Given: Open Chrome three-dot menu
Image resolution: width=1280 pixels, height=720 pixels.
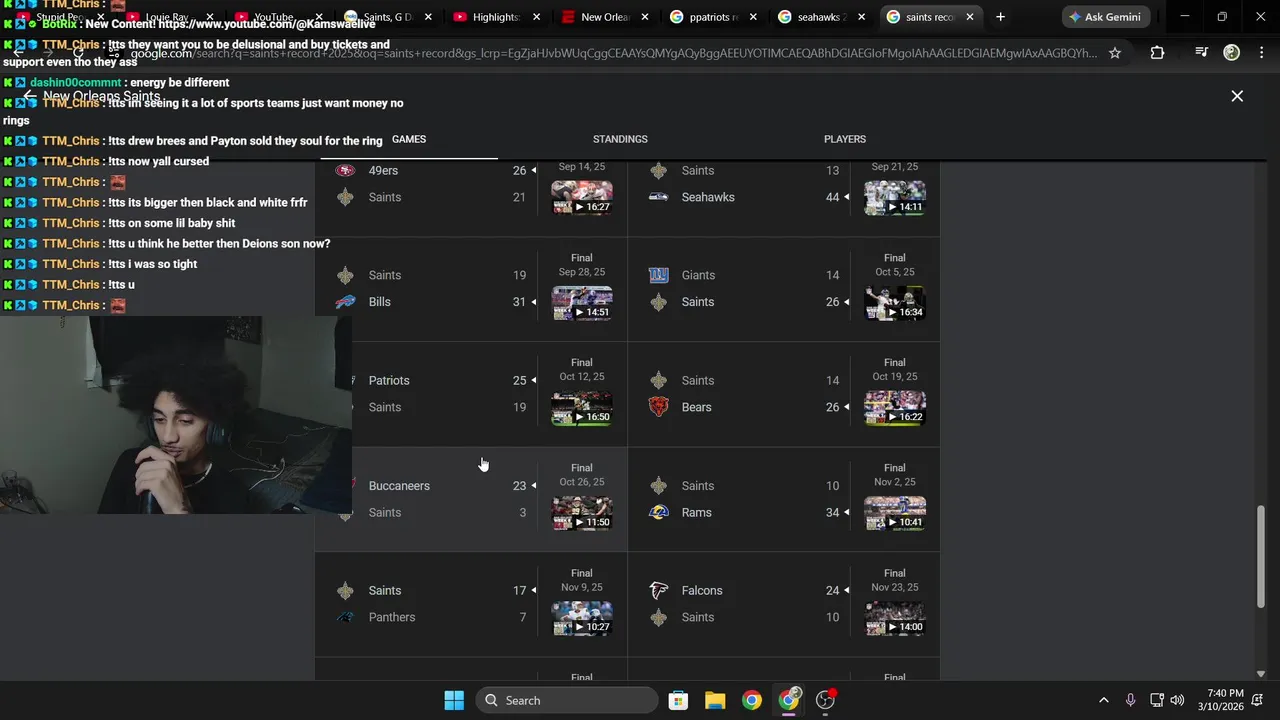Looking at the screenshot, I should 1261,53.
